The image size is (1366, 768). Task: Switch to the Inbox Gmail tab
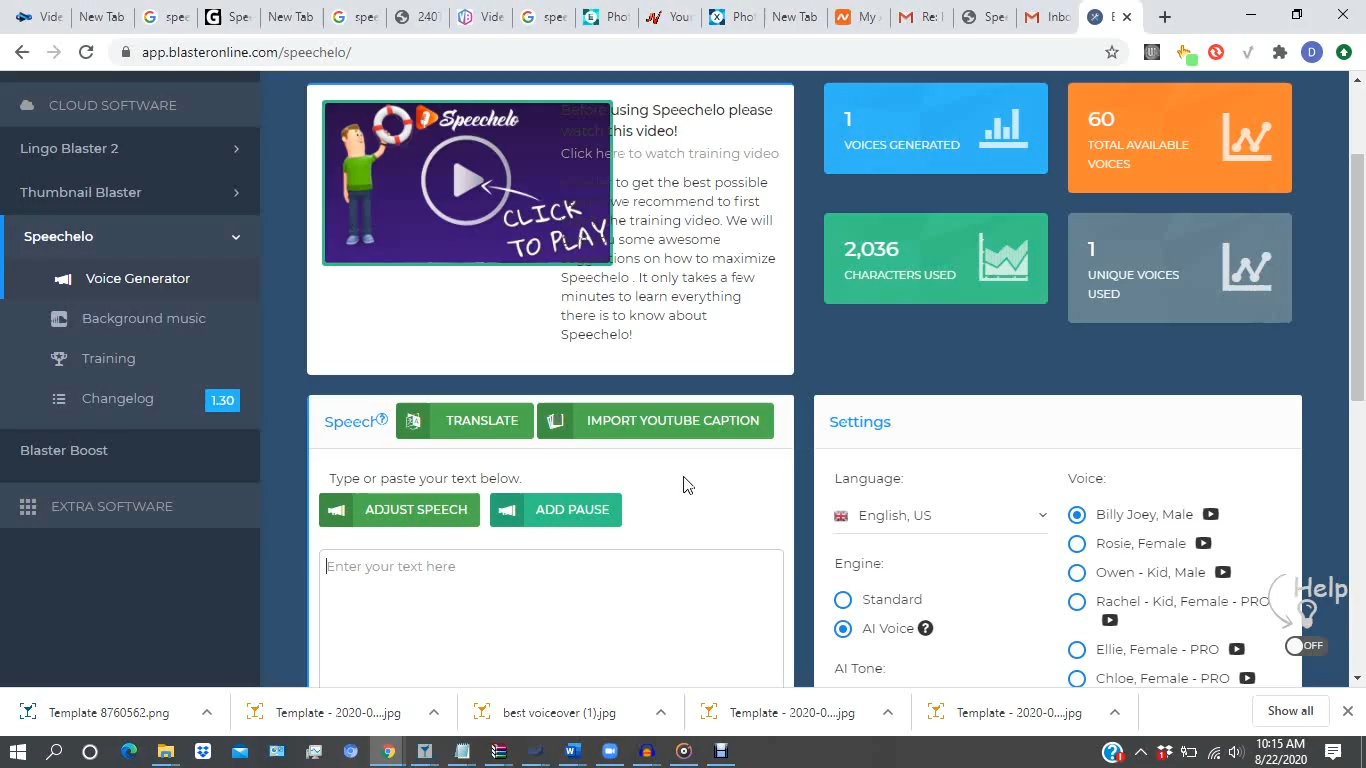click(1047, 17)
